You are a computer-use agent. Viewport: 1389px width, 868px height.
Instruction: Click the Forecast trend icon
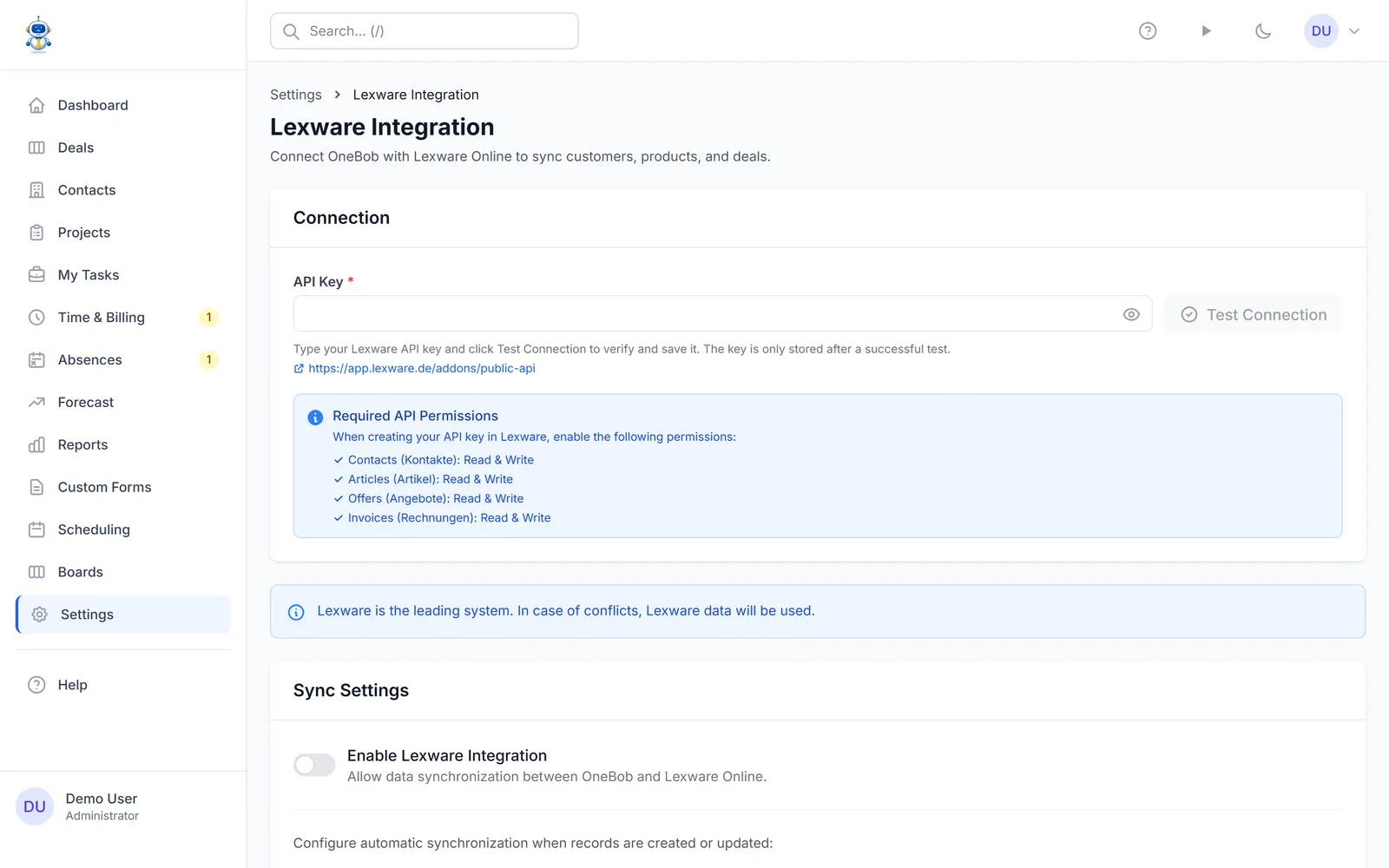[36, 403]
